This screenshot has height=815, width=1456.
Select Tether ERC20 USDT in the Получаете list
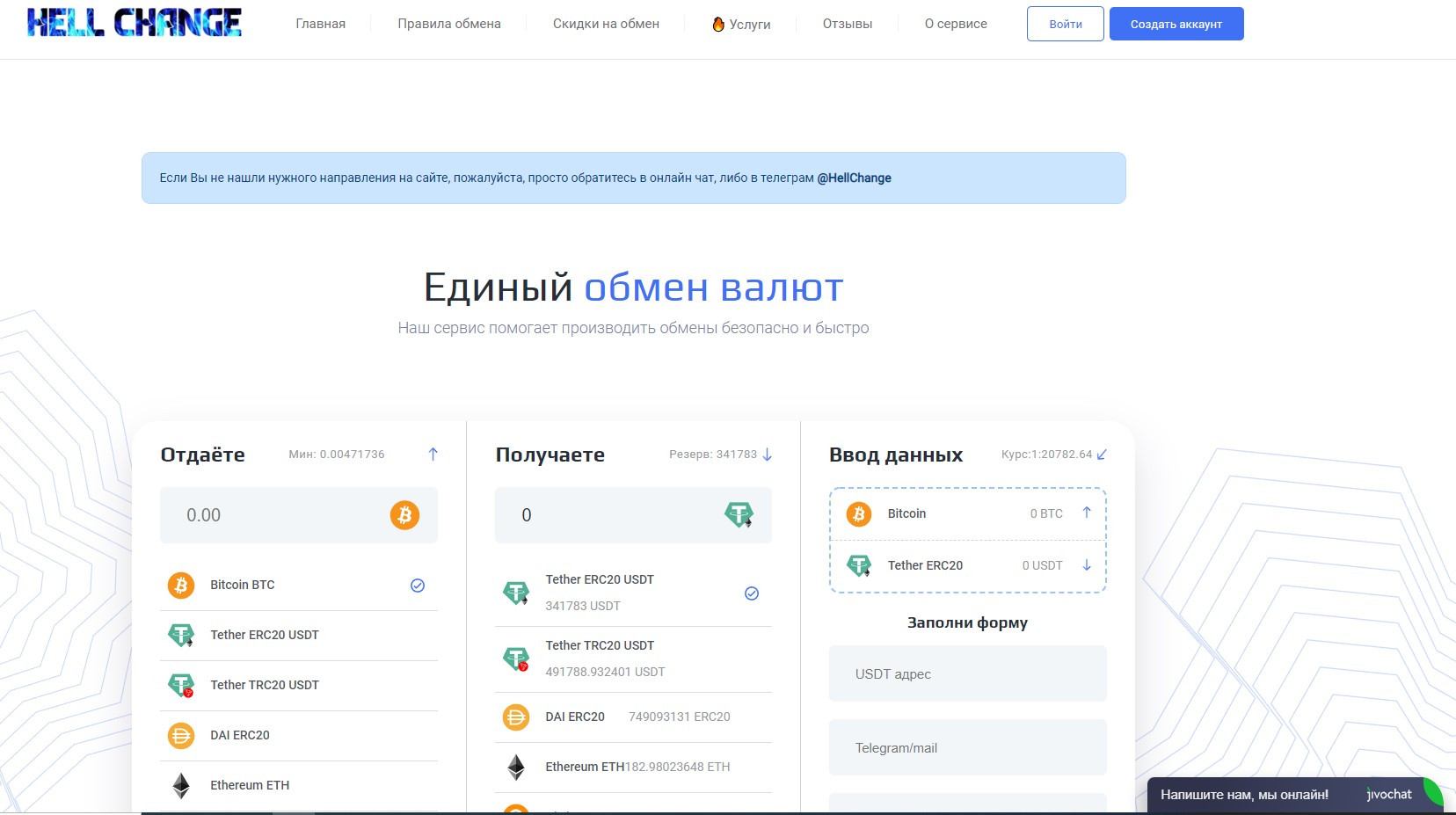[633, 593]
